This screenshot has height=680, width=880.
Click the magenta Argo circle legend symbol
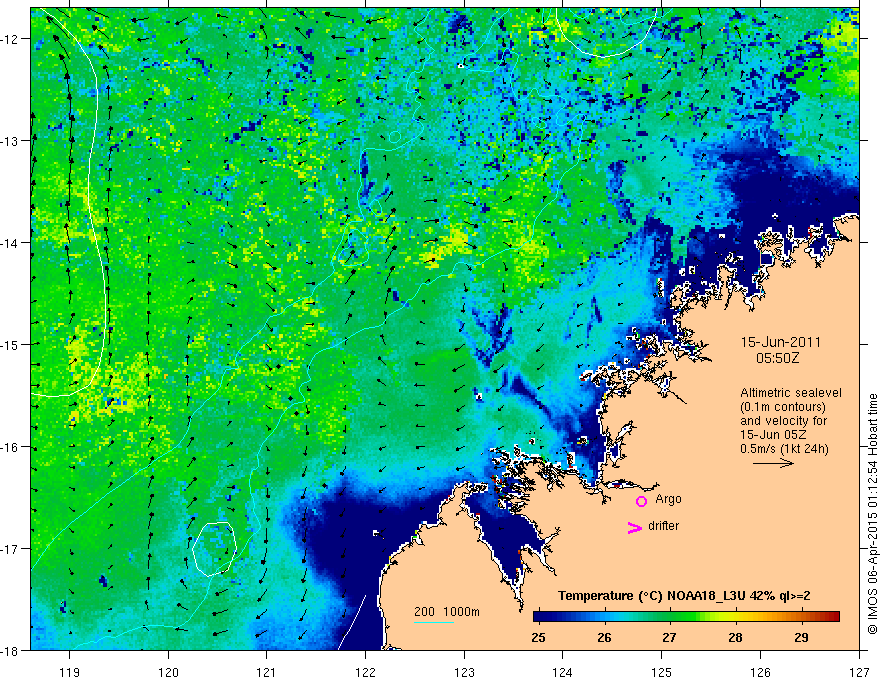point(641,501)
